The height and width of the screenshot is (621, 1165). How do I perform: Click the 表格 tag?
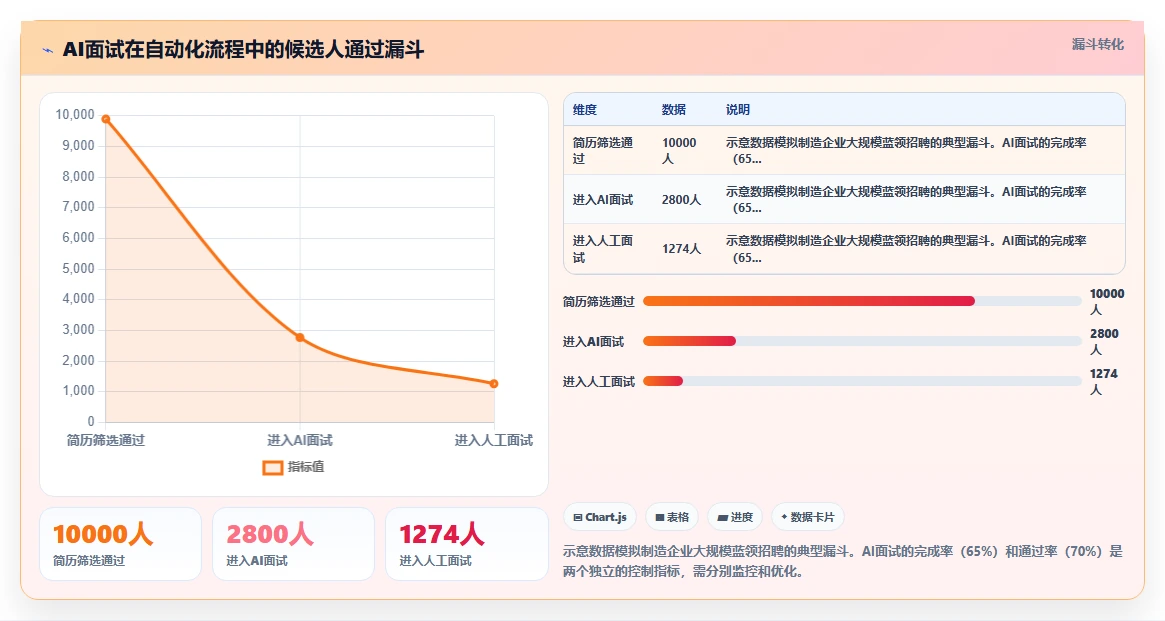[x=672, y=517]
